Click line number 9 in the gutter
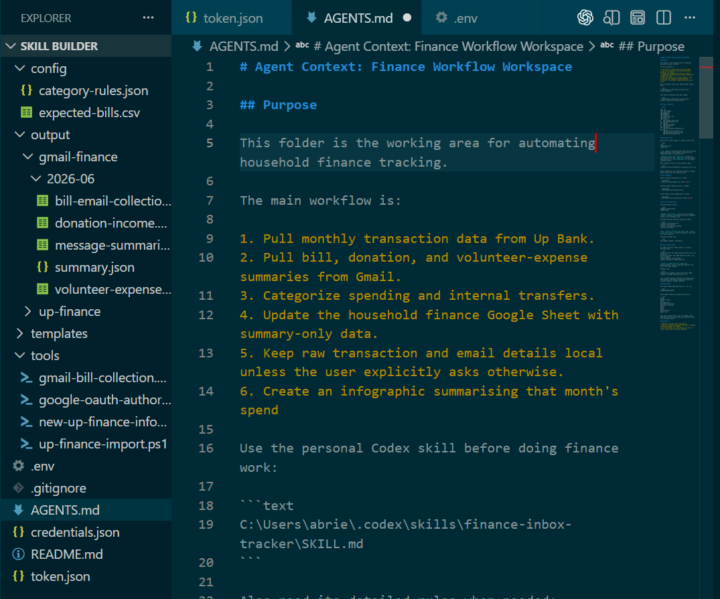This screenshot has height=599, width=720. (x=209, y=238)
